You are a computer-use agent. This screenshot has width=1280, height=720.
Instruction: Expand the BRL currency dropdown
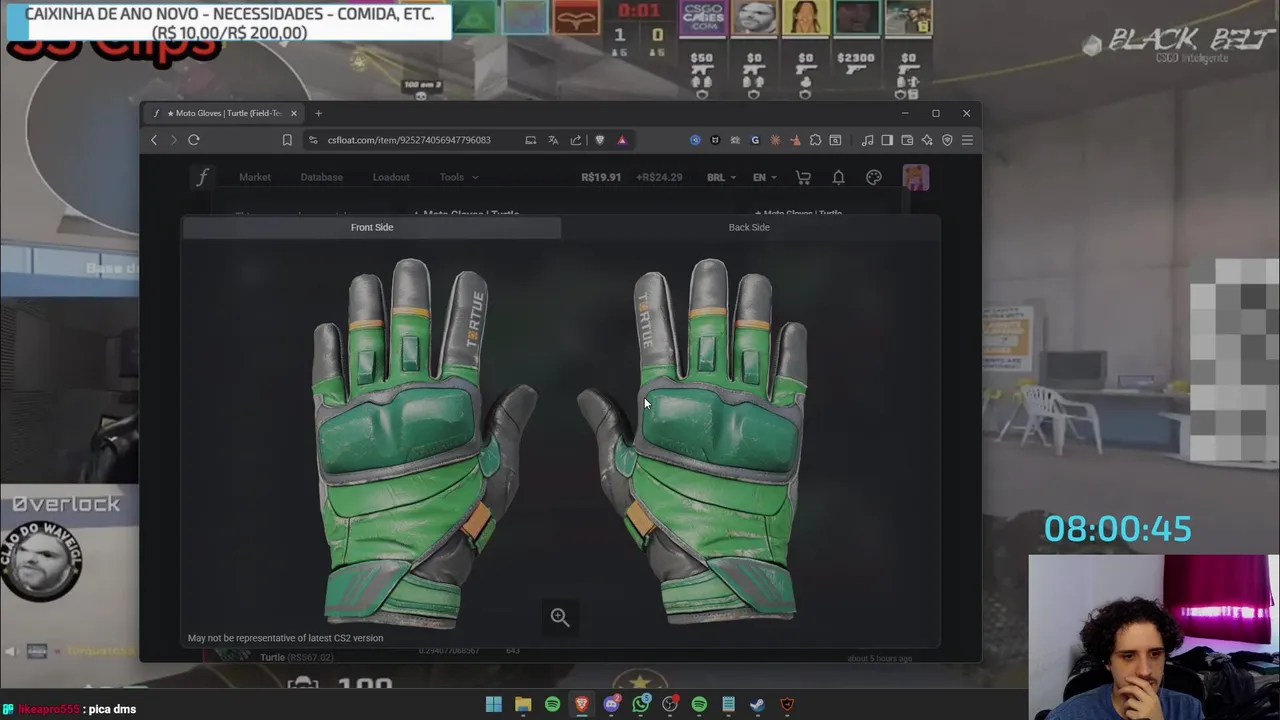coord(721,177)
